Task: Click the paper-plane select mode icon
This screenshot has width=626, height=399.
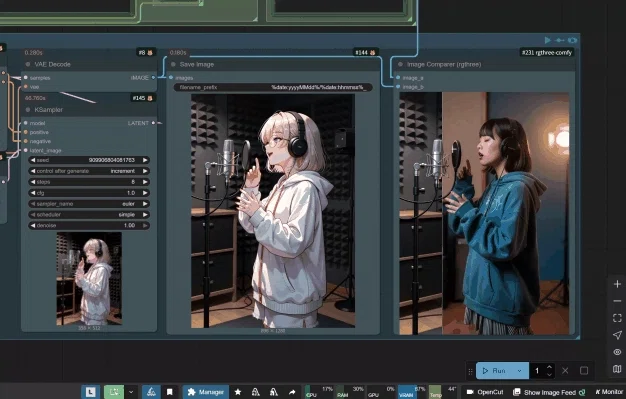Action: coord(617,335)
